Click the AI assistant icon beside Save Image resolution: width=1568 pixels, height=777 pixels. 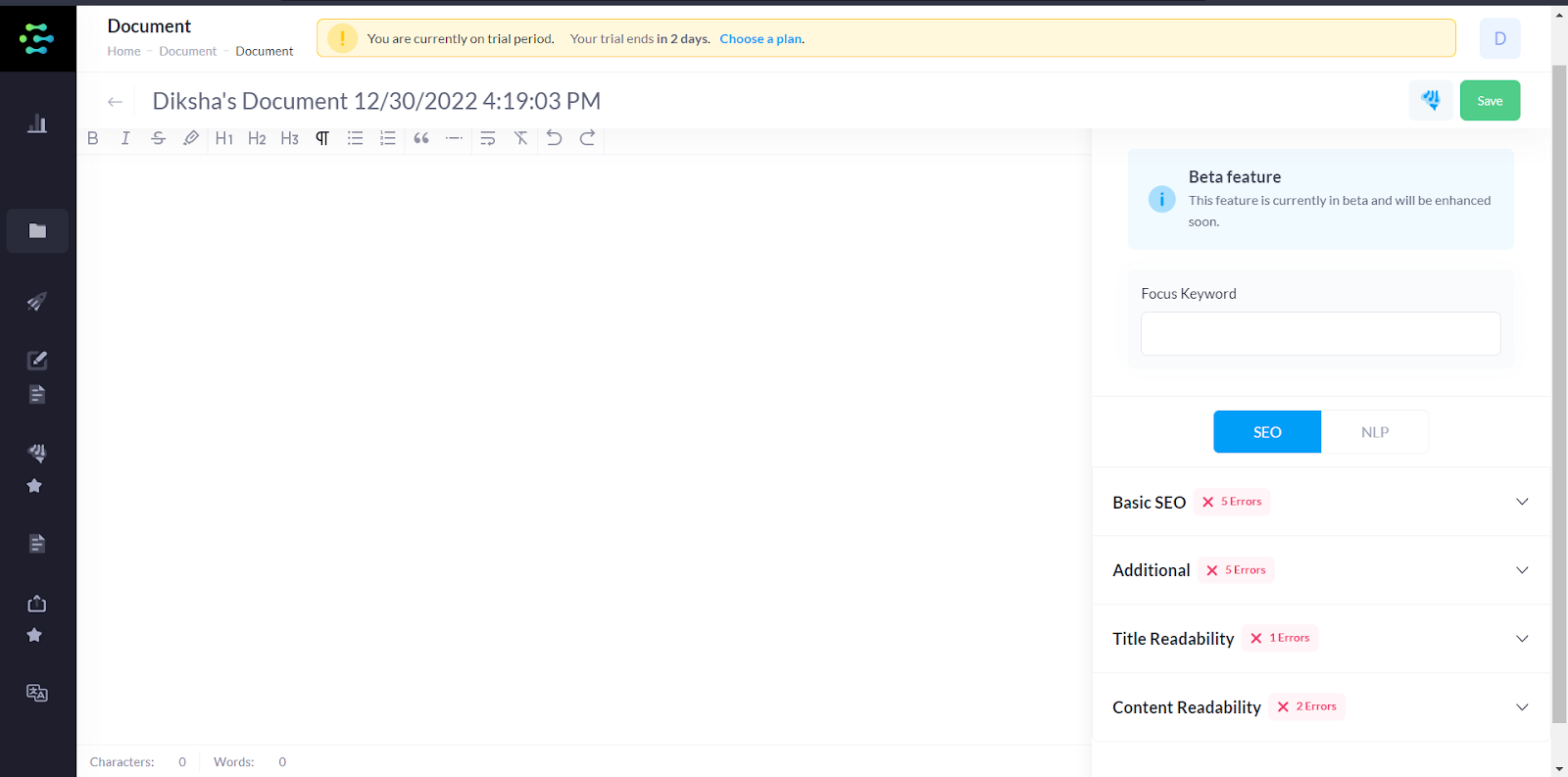(1431, 101)
